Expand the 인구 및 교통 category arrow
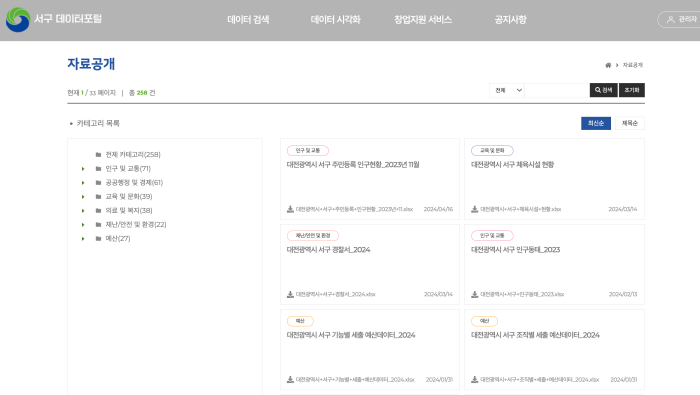 tap(83, 169)
